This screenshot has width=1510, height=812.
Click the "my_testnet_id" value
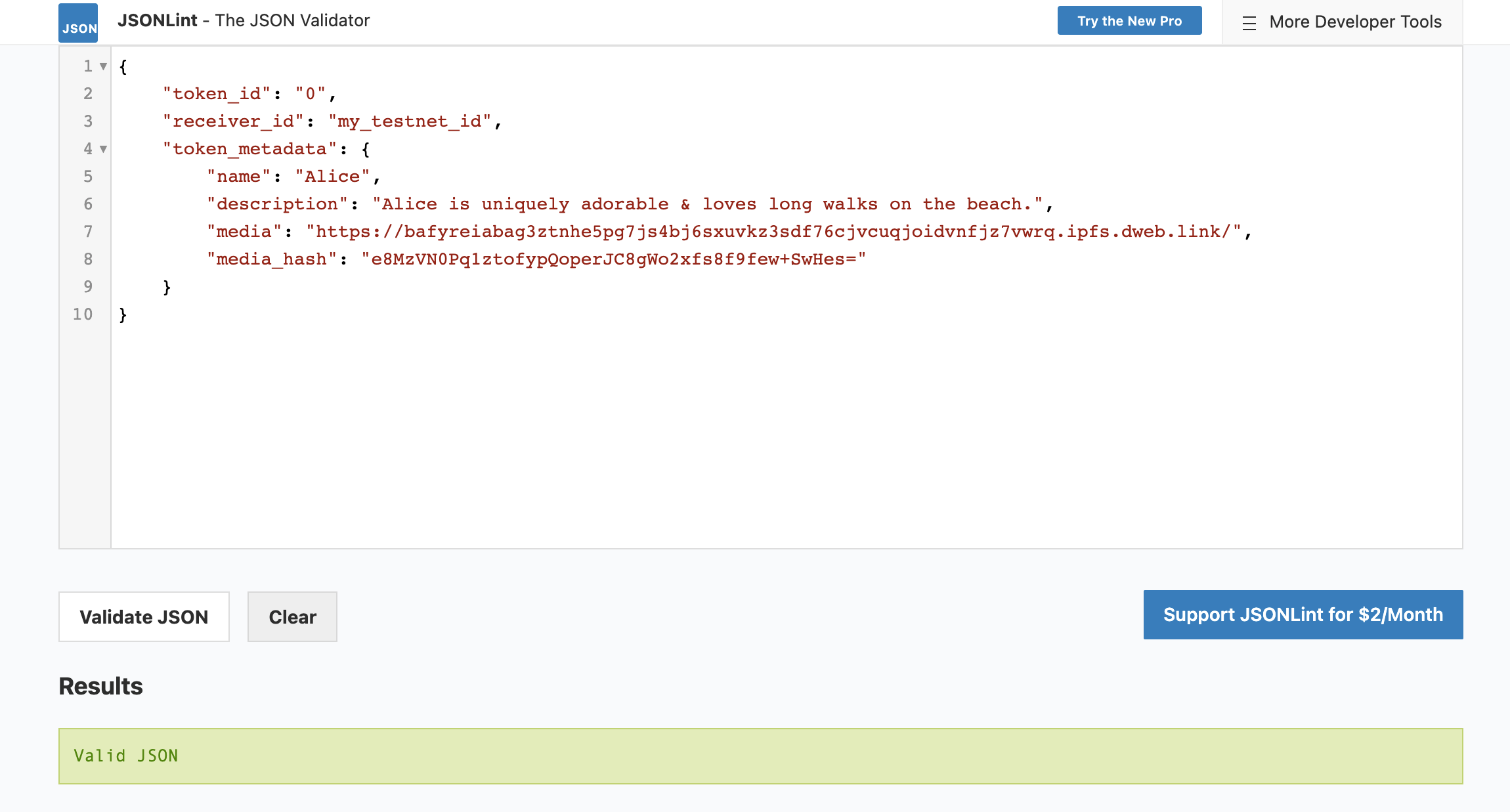click(x=410, y=121)
